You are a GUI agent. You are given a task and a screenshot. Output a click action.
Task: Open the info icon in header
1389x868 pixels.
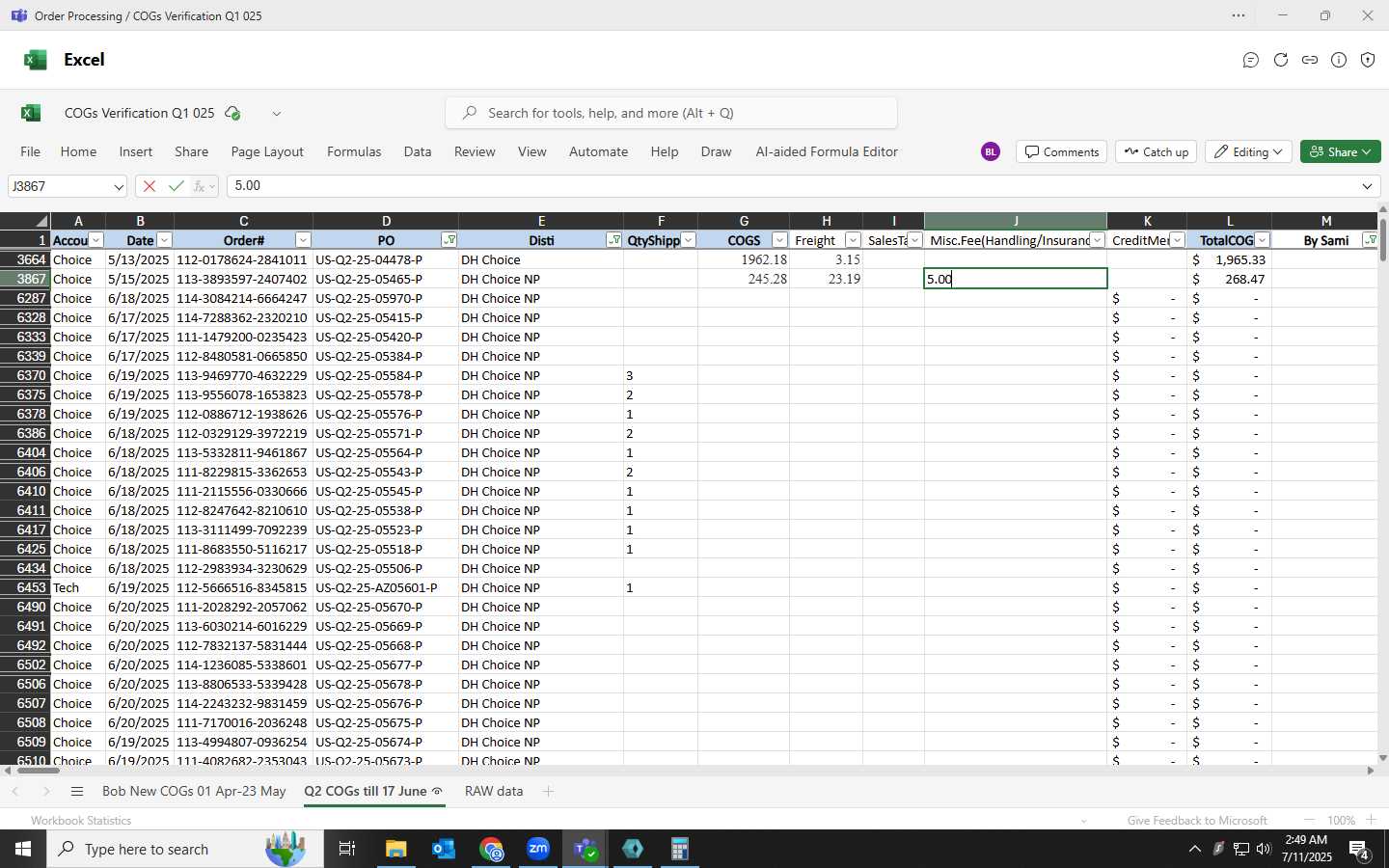pyautogui.click(x=1339, y=60)
